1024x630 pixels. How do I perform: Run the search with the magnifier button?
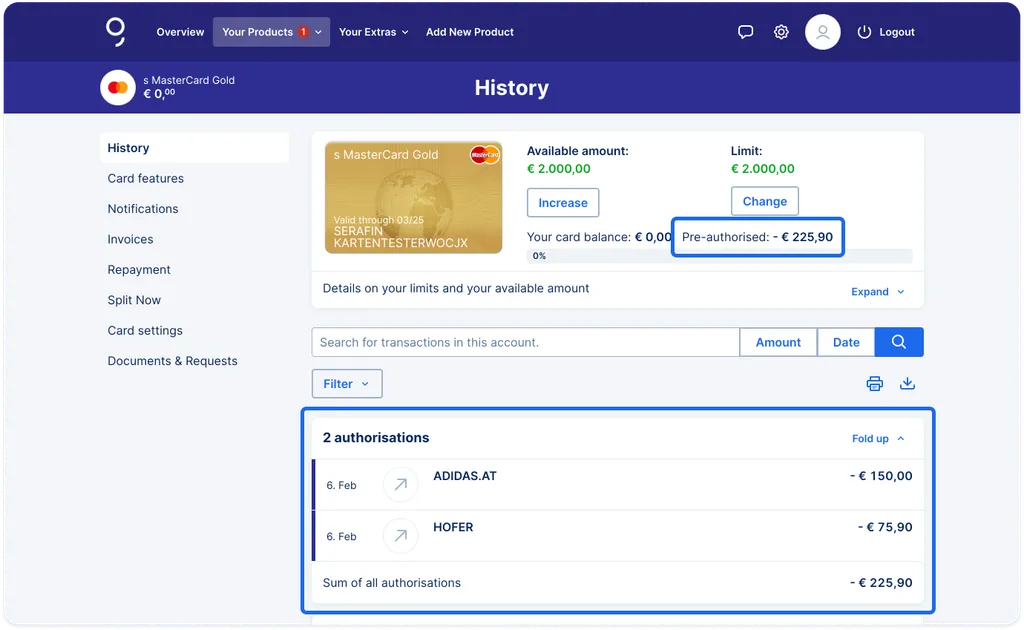[899, 342]
